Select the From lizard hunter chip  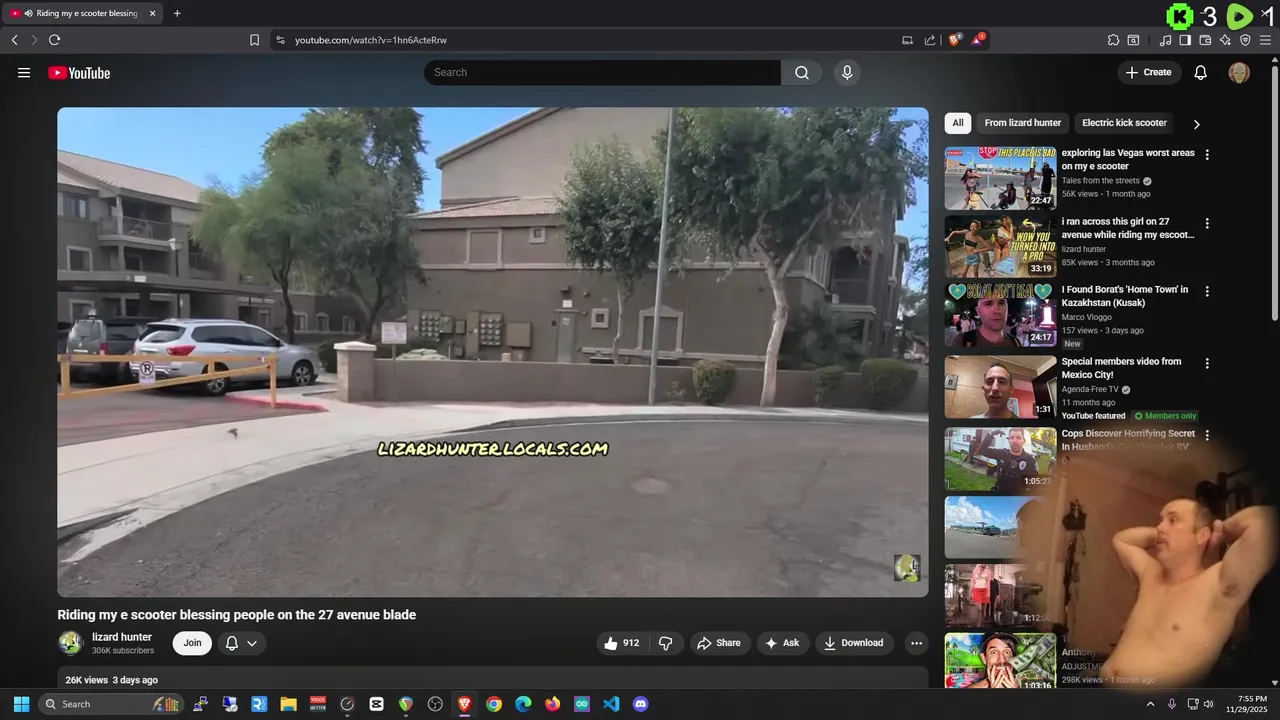tap(1022, 123)
